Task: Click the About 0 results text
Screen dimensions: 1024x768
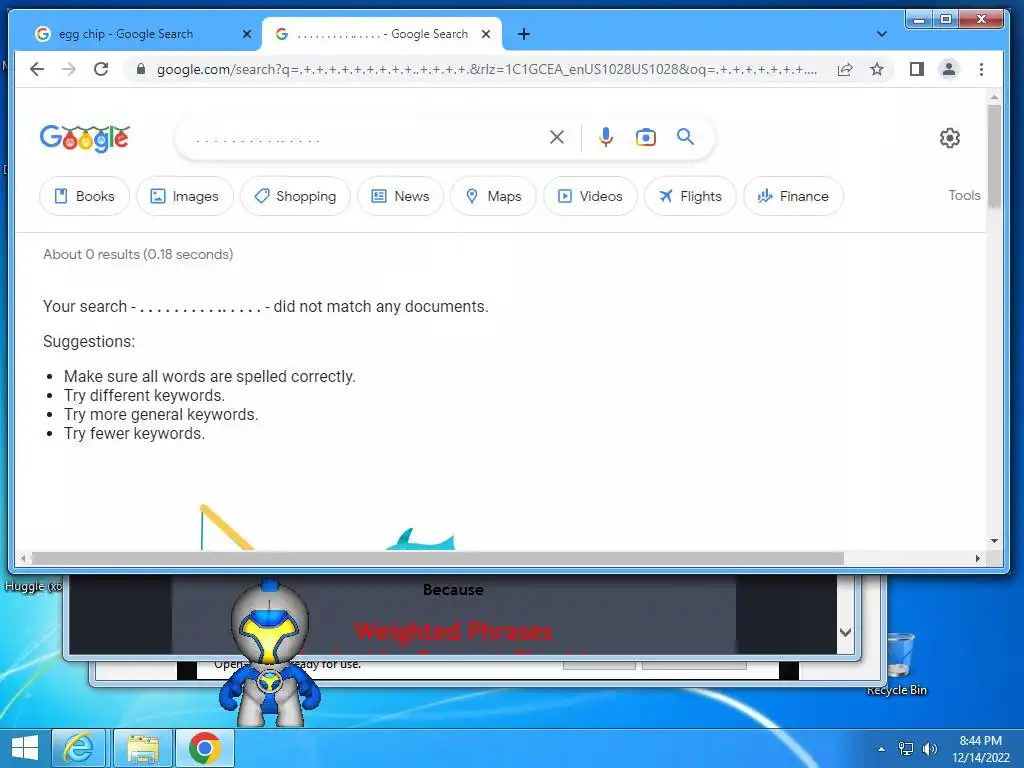Action: 138,254
